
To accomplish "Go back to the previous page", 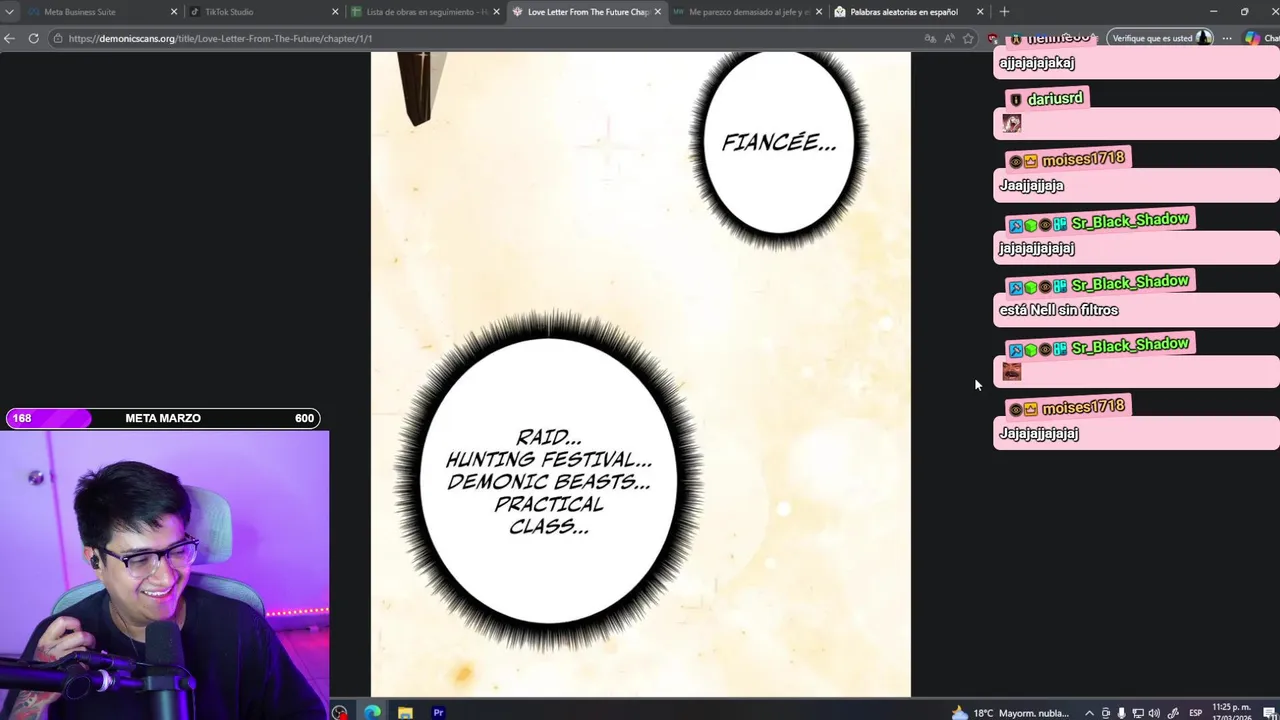I will click(x=10, y=38).
